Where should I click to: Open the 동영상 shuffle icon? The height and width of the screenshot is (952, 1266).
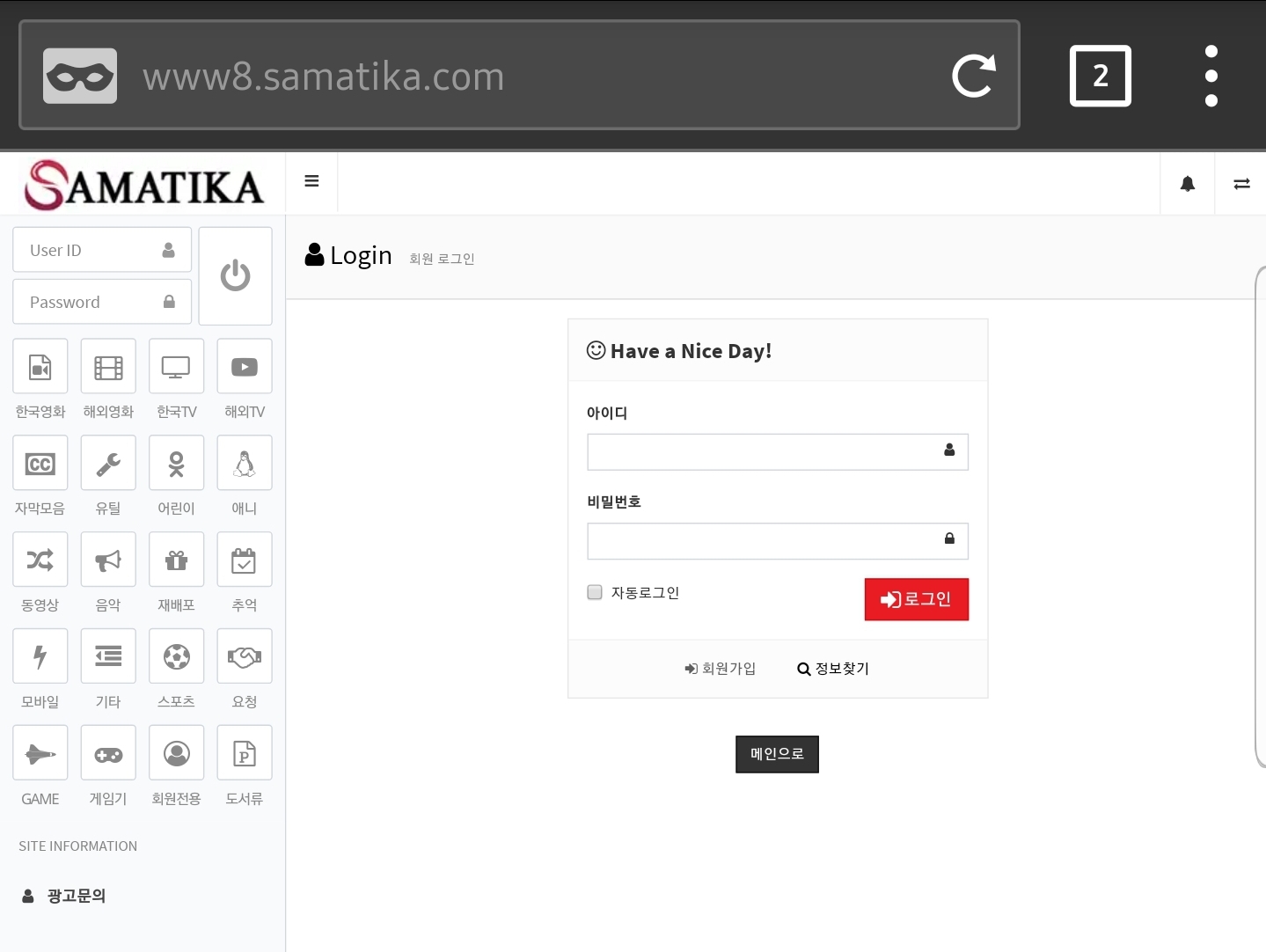click(40, 560)
